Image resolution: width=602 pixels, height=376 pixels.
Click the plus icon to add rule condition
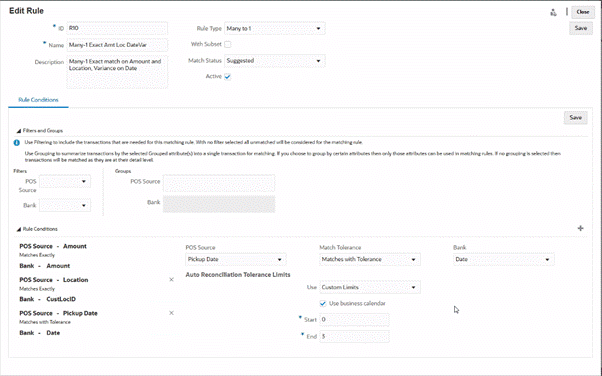pos(580,228)
